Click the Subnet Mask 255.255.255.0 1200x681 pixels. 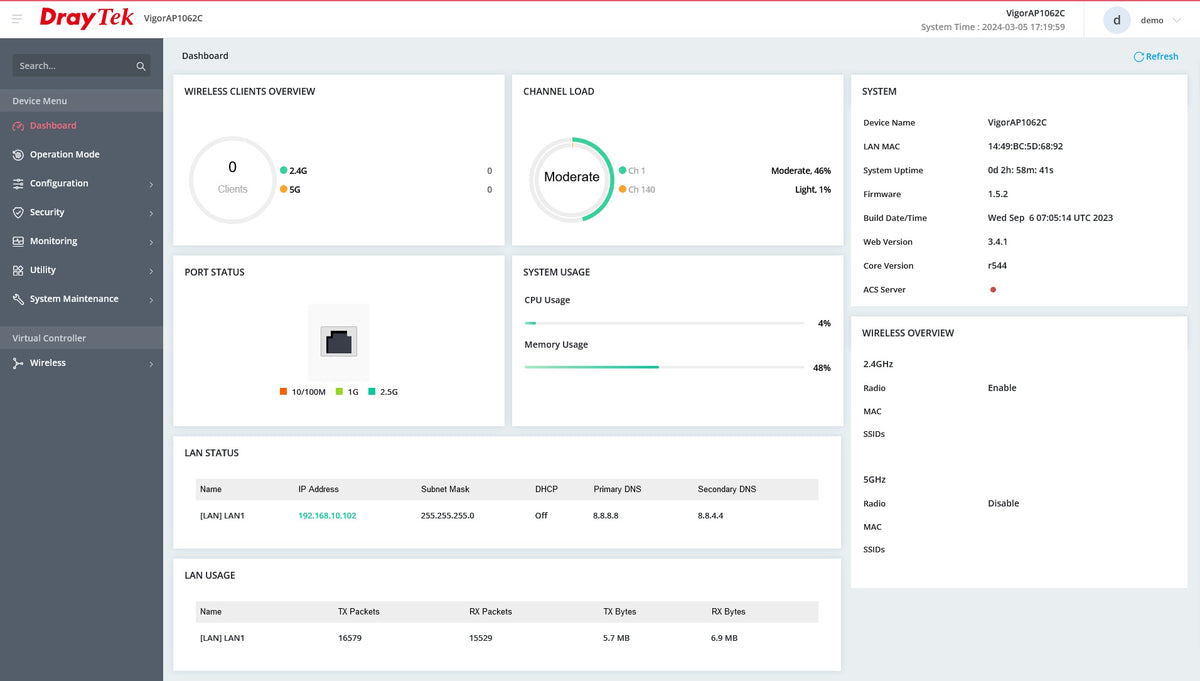(447, 516)
